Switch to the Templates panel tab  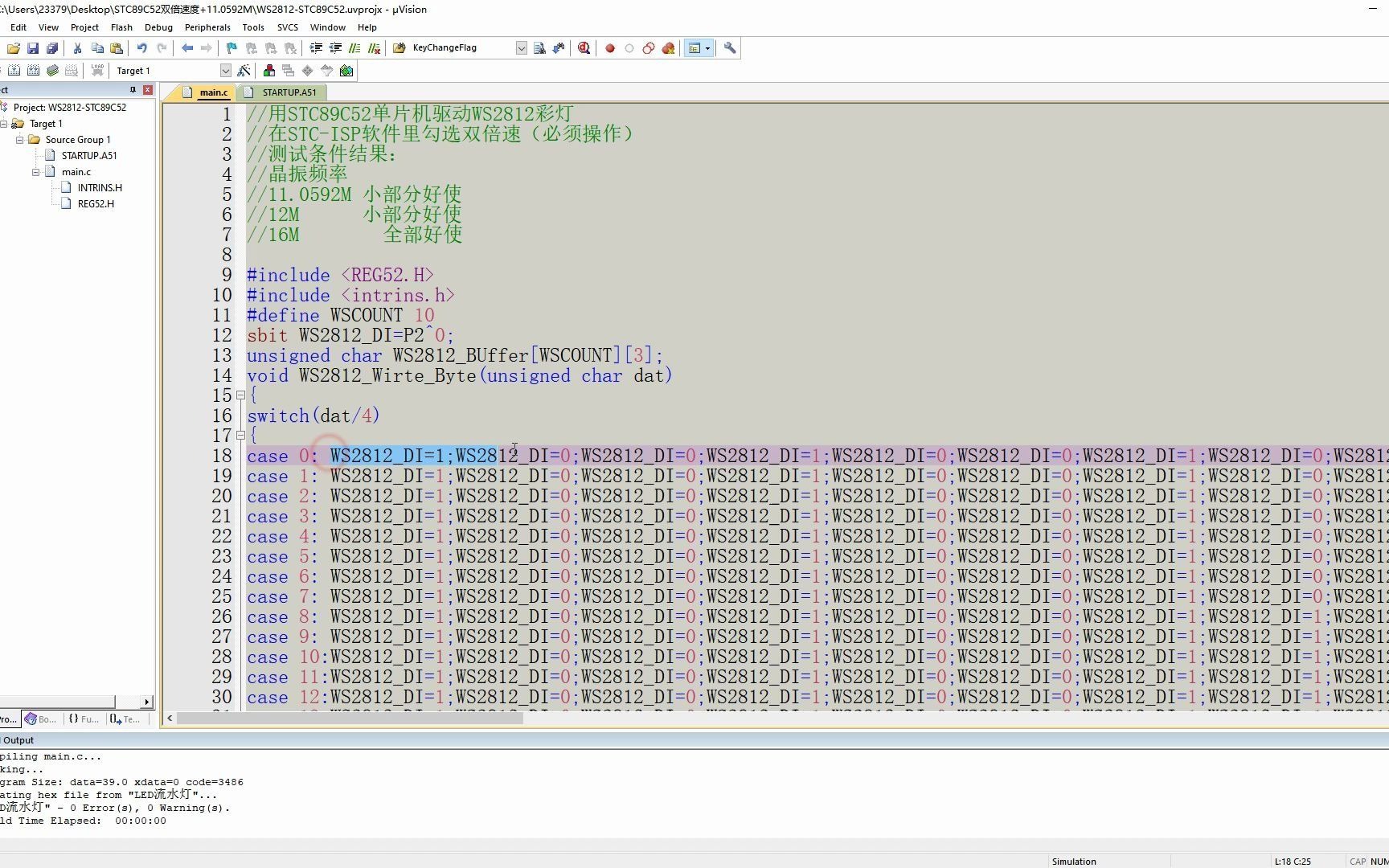125,719
